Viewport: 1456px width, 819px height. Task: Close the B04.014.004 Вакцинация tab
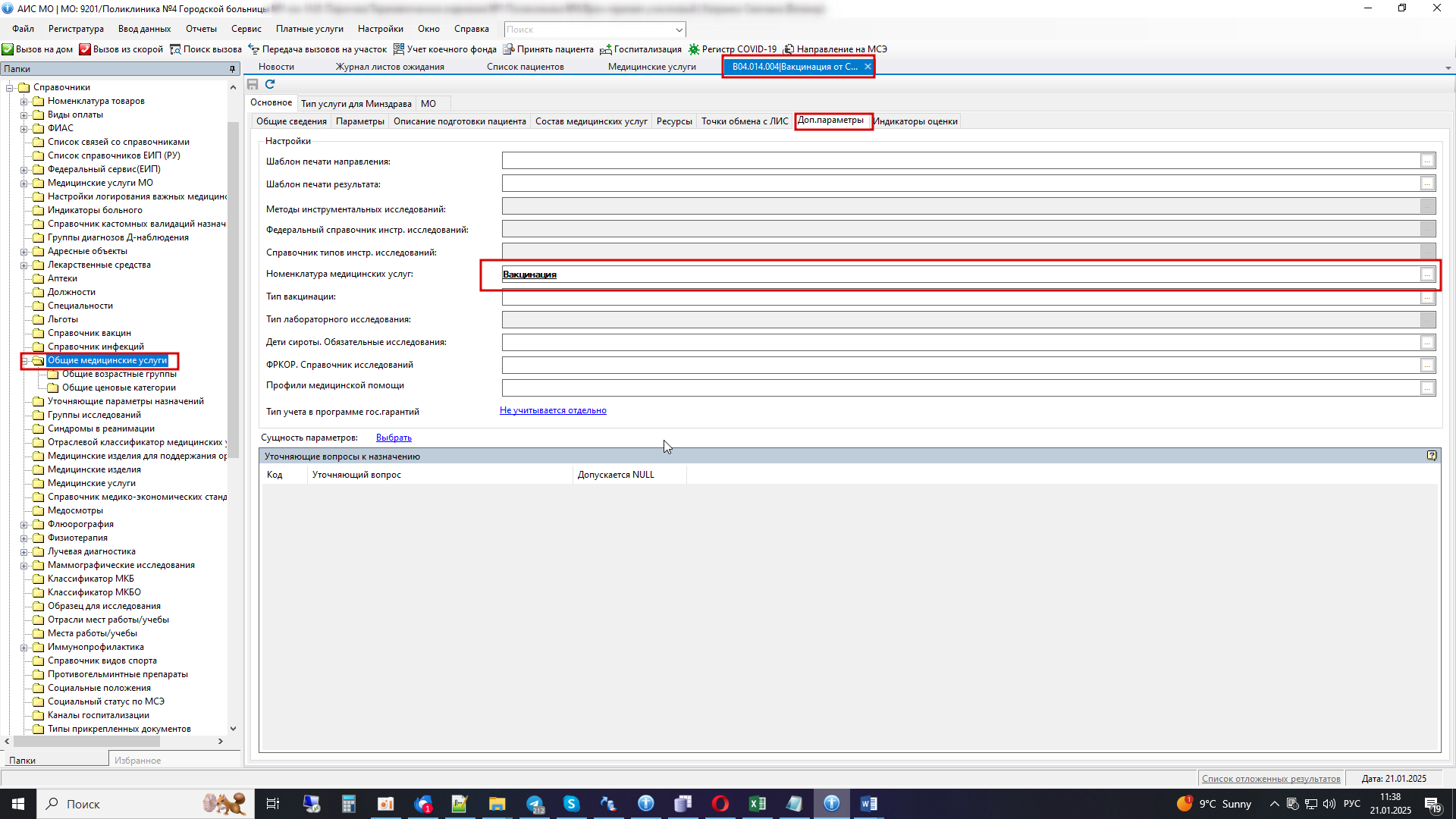pyautogui.click(x=868, y=67)
